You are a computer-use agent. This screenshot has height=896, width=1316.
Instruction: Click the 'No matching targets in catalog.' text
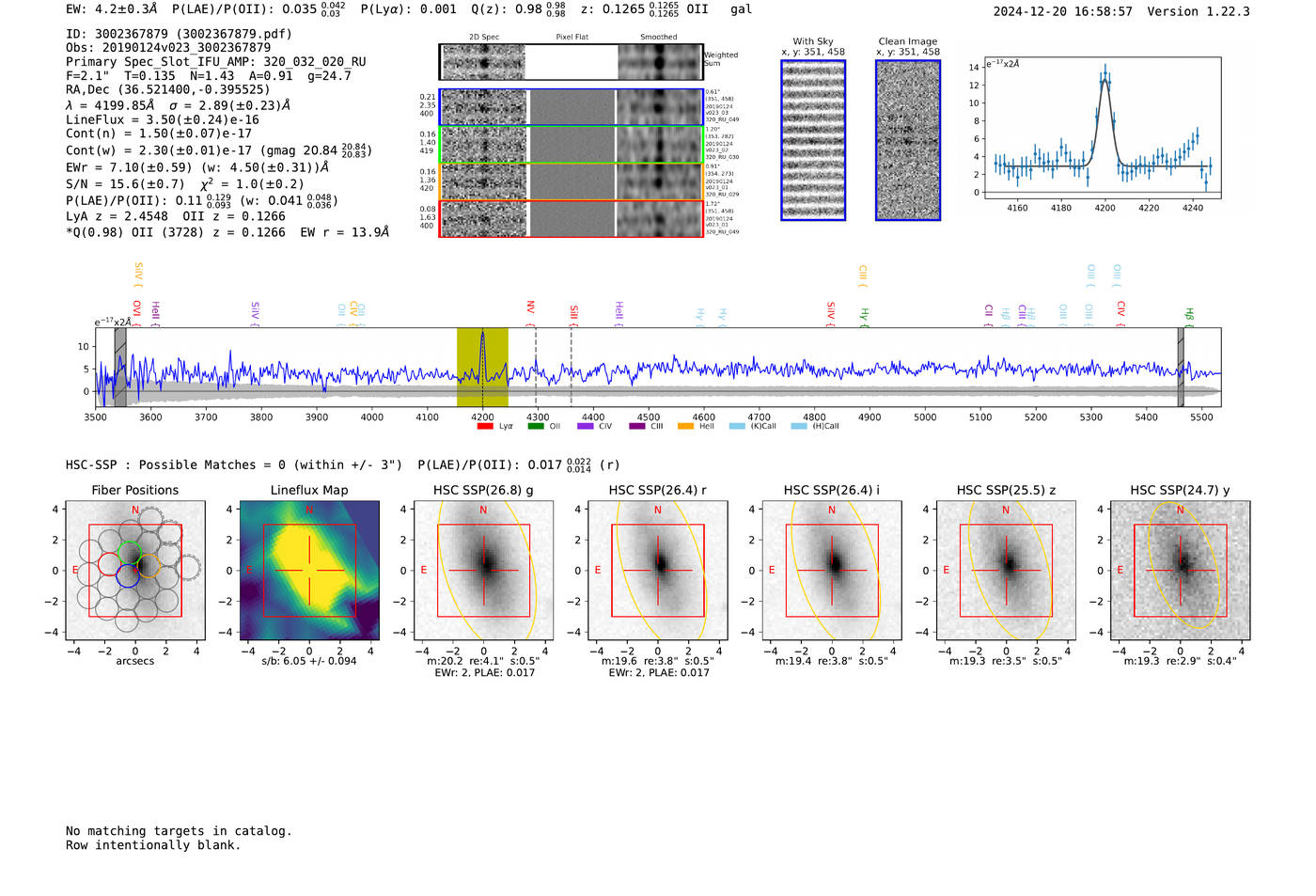pyautogui.click(x=179, y=831)
